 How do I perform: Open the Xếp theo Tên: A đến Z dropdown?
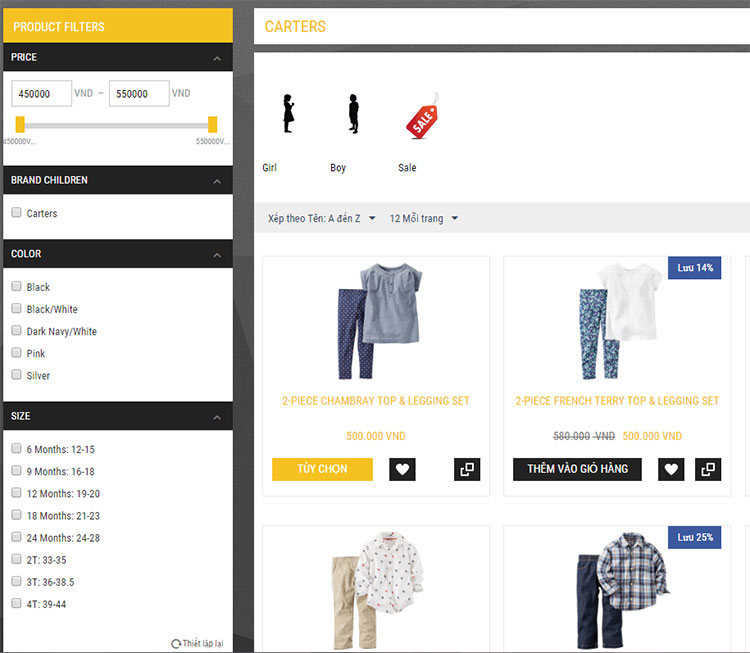[x=321, y=218]
